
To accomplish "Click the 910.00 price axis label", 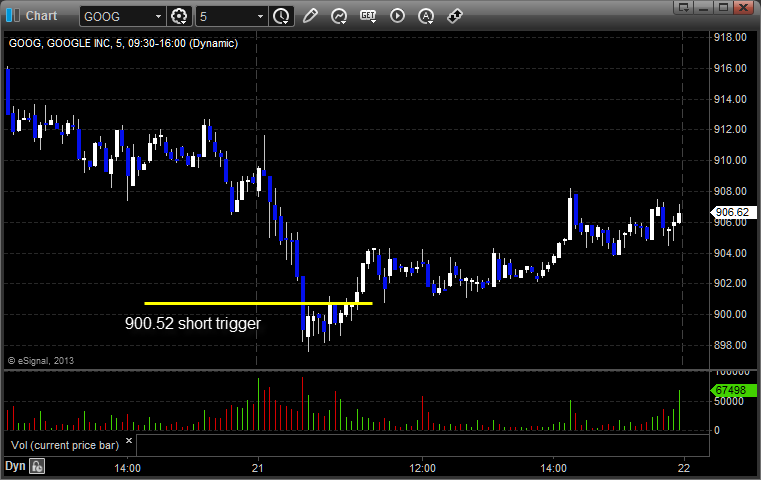I will click(730, 161).
